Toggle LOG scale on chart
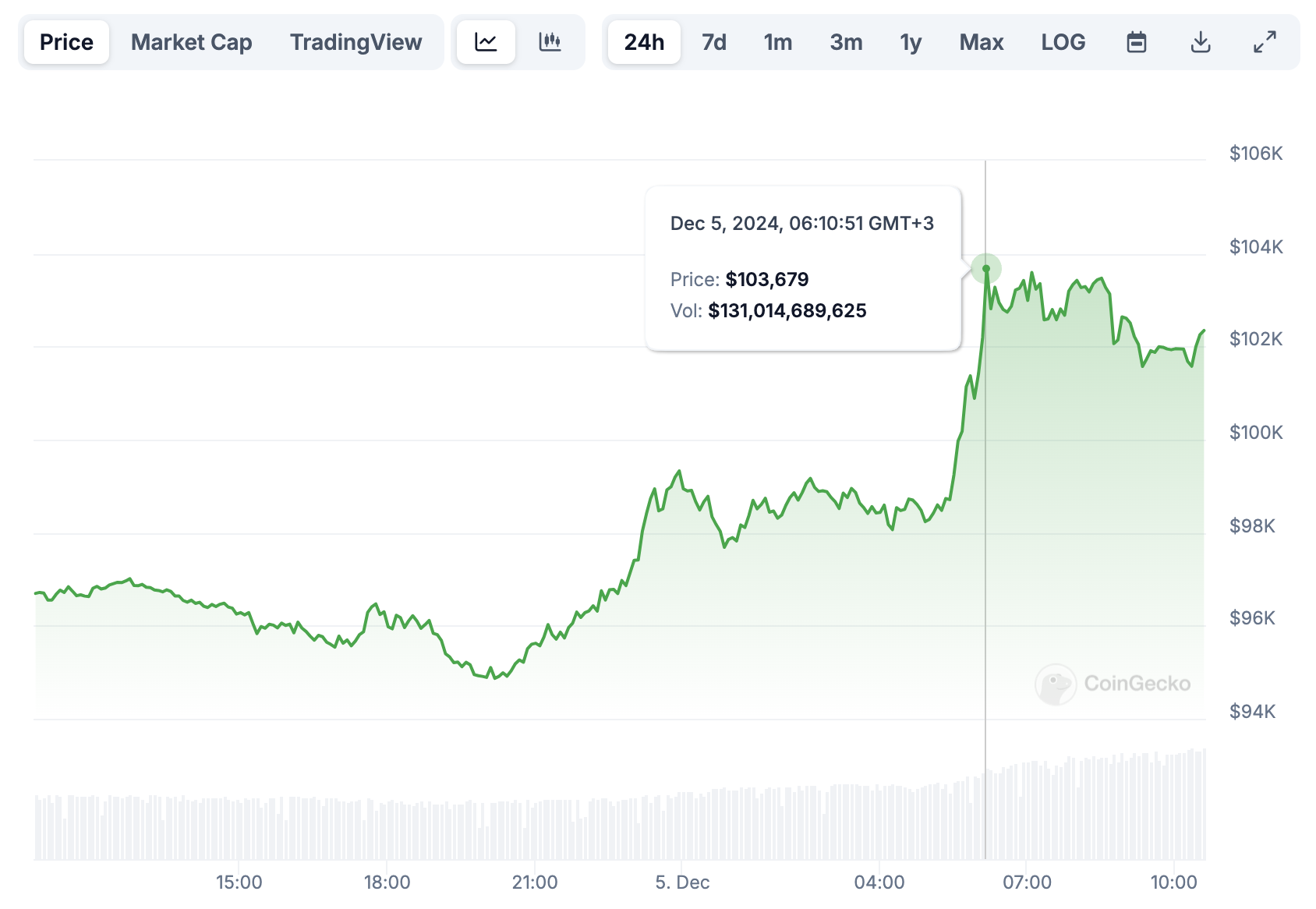1316x909 pixels. 1063,42
